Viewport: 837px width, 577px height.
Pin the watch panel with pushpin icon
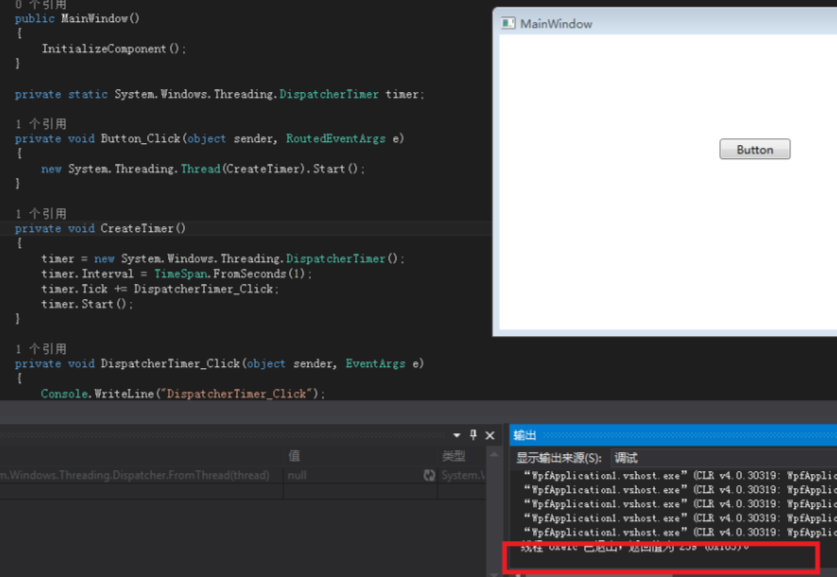click(473, 435)
